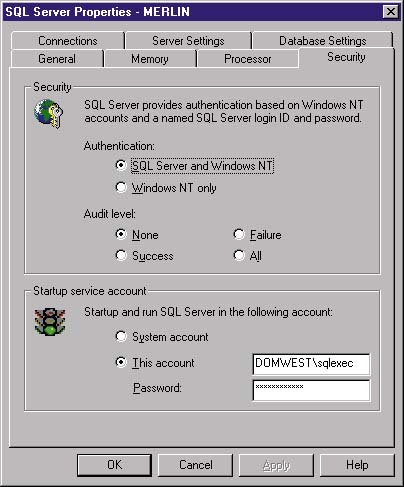Open the Server Settings tab
Viewport: 404px width, 487px height.
(188, 41)
